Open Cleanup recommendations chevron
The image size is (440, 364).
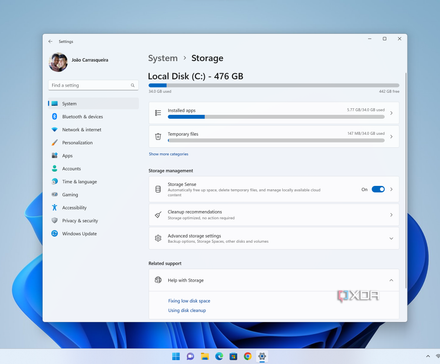[x=391, y=215]
